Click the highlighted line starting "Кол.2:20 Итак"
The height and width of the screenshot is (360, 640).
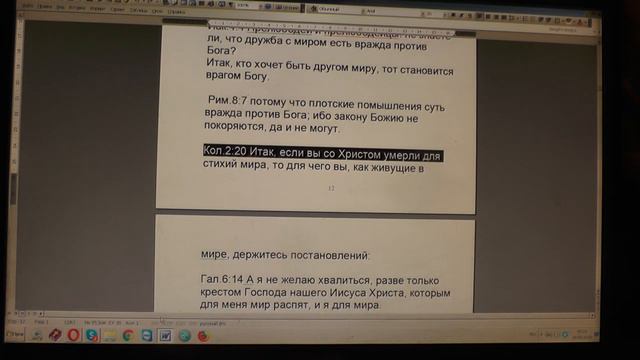coord(322,153)
